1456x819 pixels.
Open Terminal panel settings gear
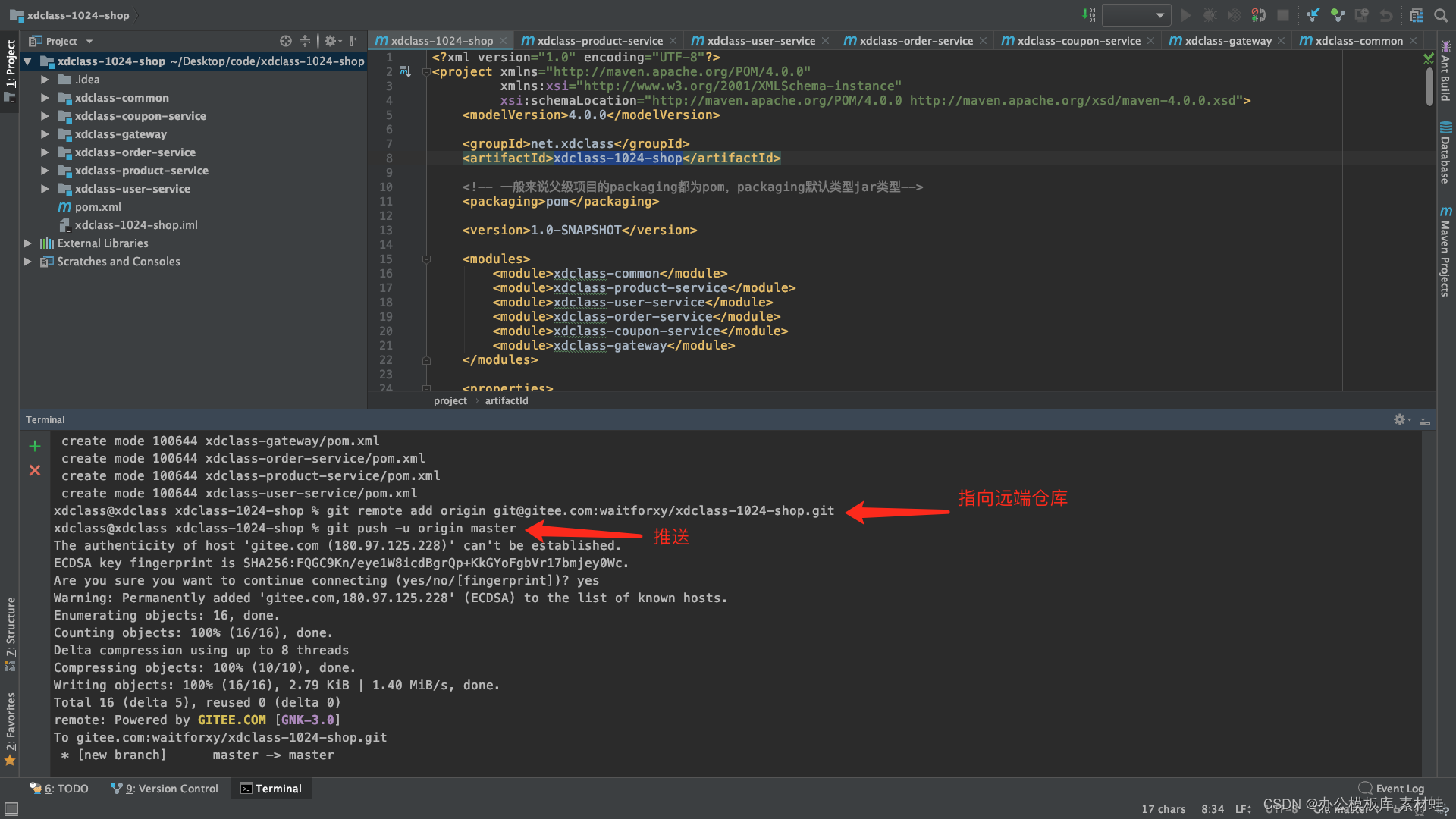1401,419
